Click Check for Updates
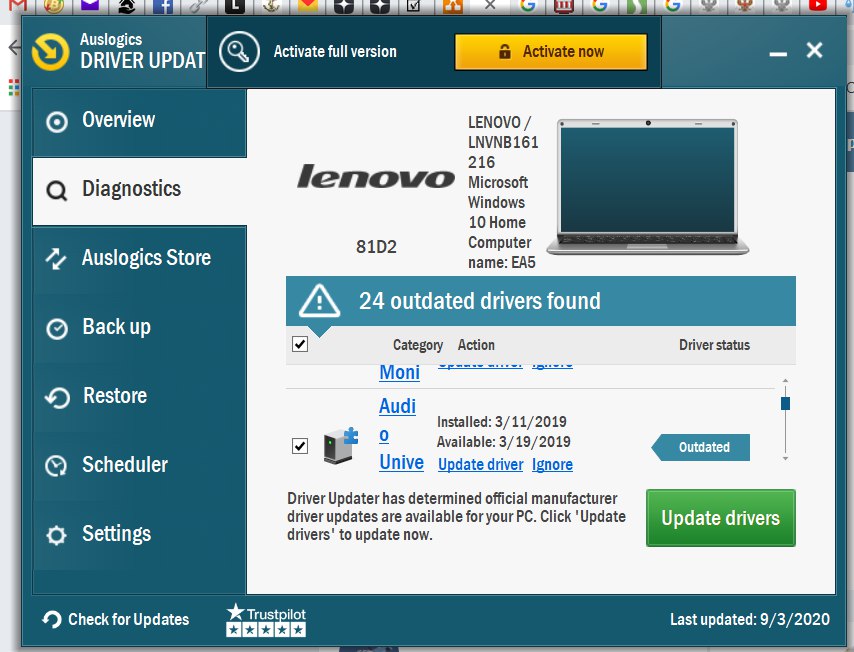This screenshot has height=652, width=854. tap(116, 619)
